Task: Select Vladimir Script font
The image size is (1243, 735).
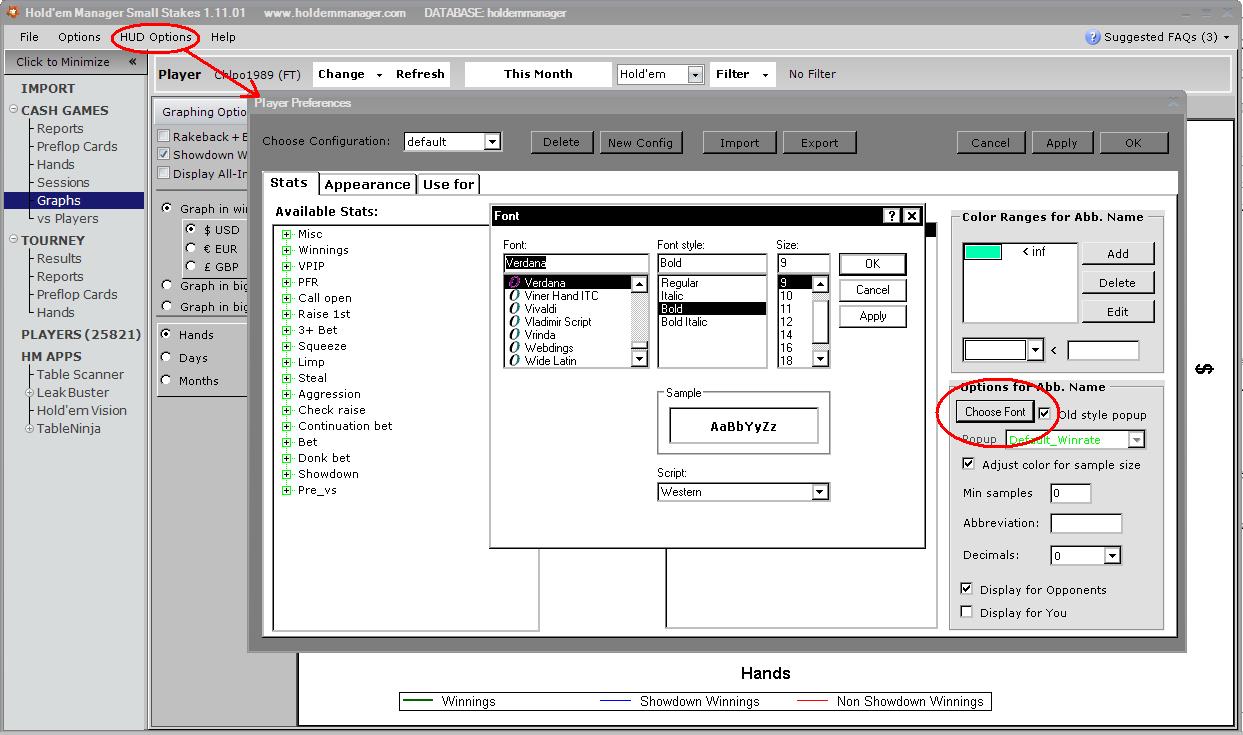Action: click(567, 322)
